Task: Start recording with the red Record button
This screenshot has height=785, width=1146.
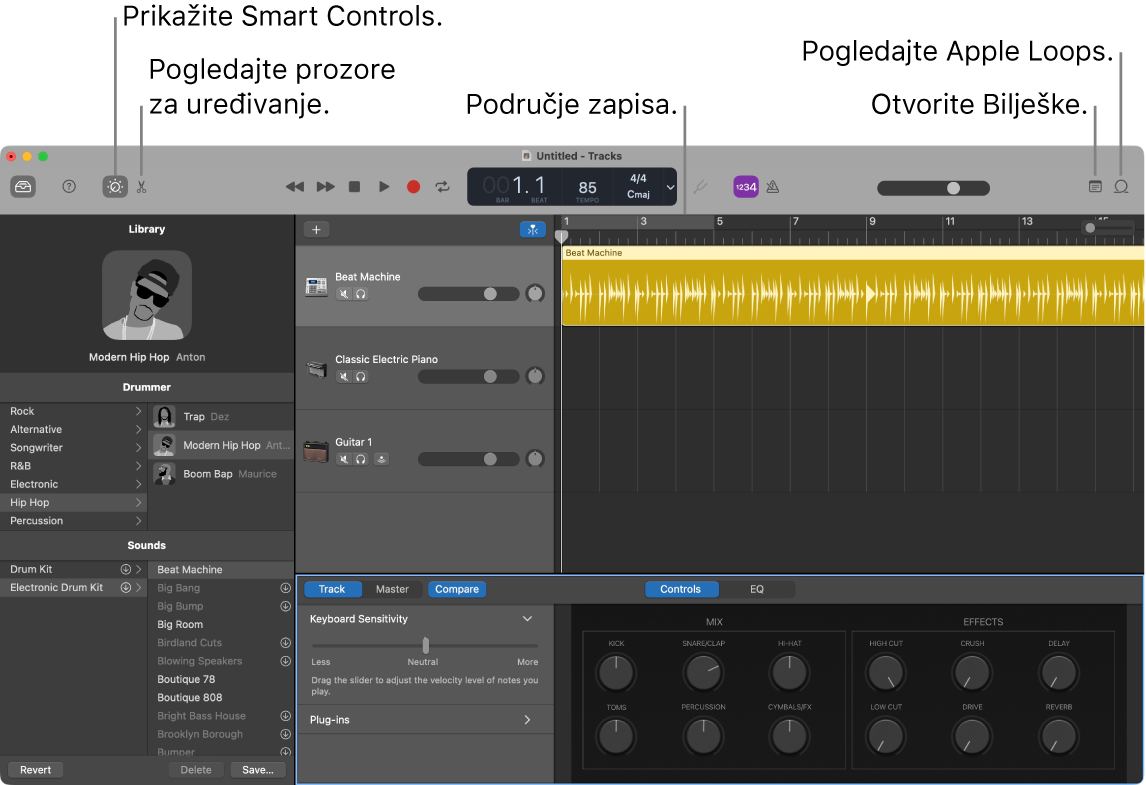Action: point(413,187)
